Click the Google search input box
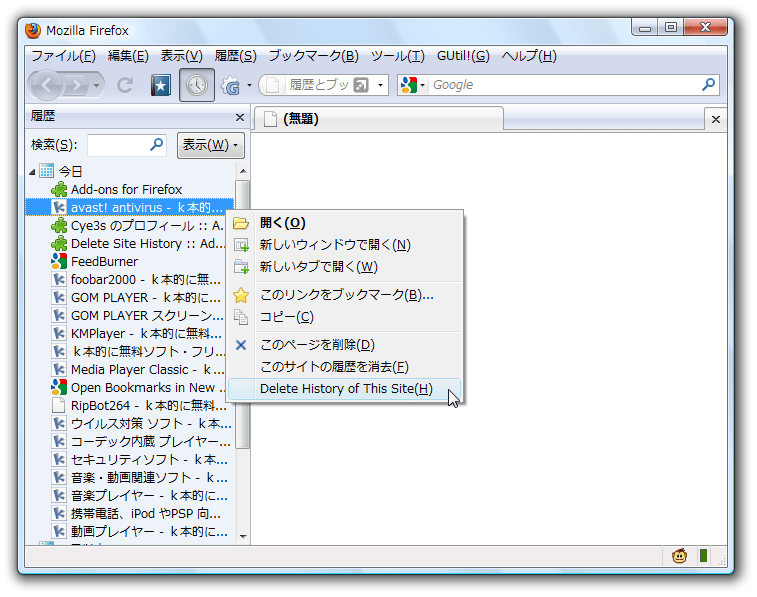The width and height of the screenshot is (757, 597). 565,85
